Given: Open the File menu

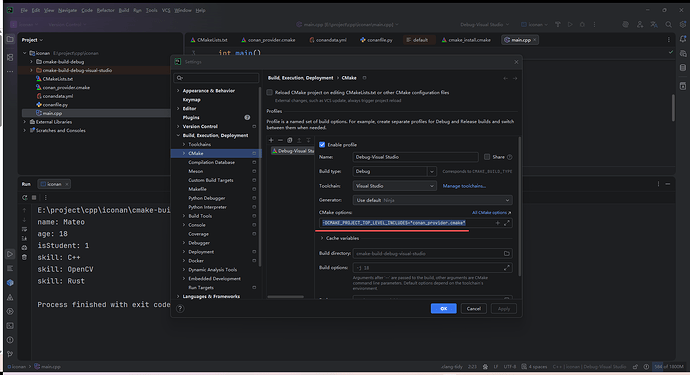Looking at the screenshot, I should tap(24, 10).
